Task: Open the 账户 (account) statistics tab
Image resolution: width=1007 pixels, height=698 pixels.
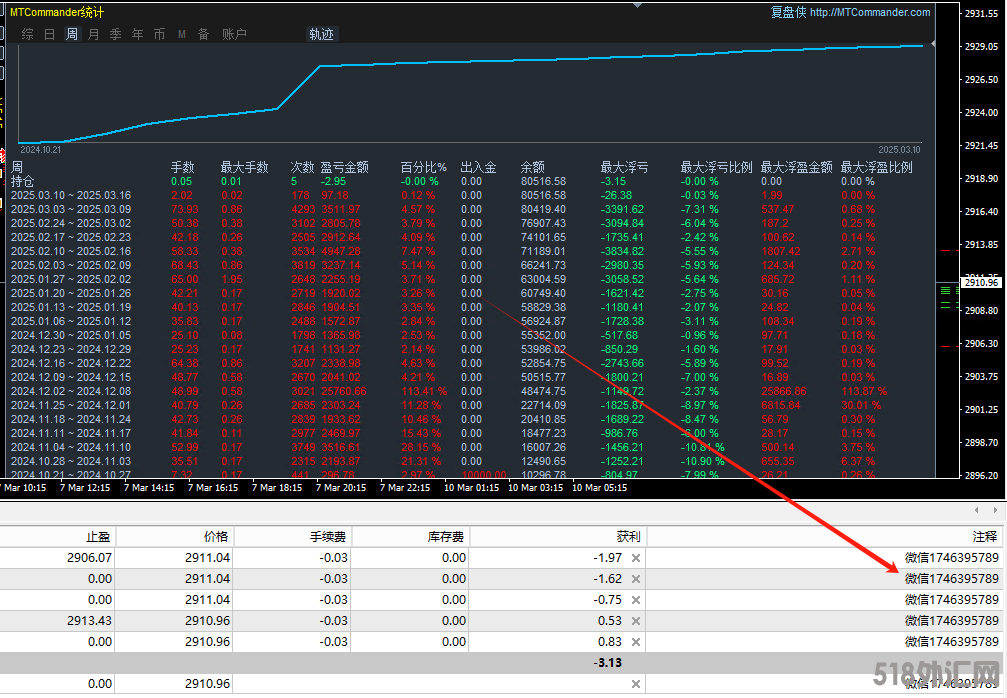Action: click(234, 34)
